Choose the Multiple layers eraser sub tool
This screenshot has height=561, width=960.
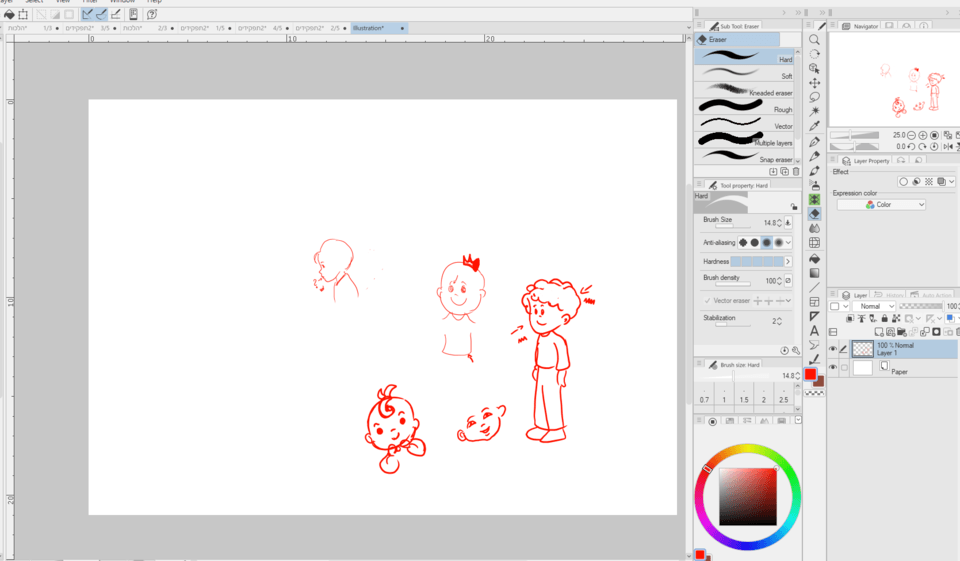(744, 140)
